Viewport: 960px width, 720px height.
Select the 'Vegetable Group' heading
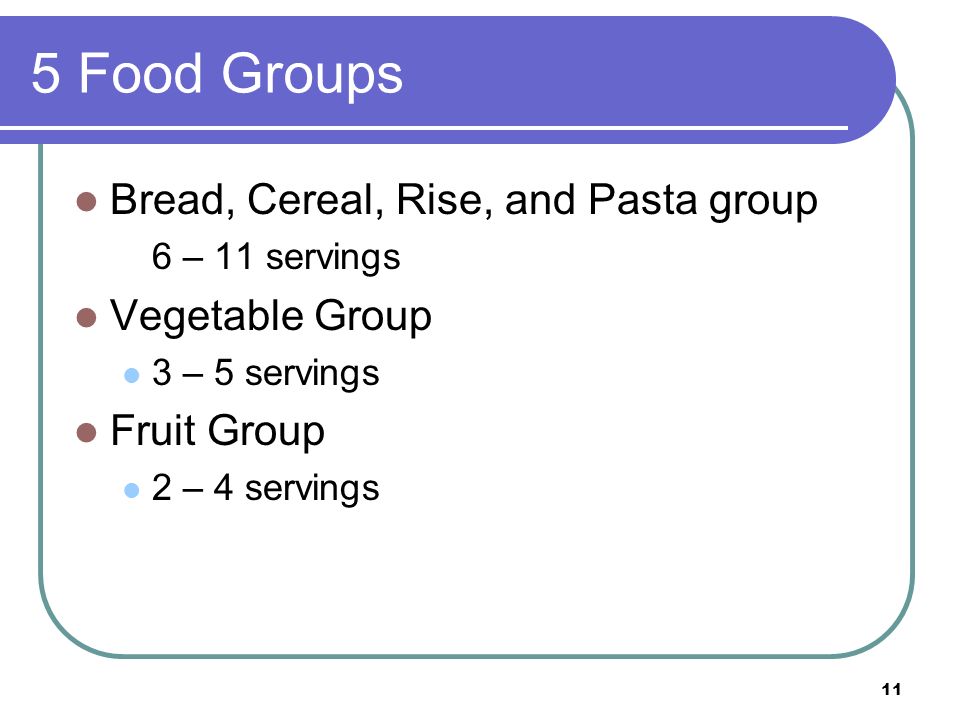click(x=271, y=316)
